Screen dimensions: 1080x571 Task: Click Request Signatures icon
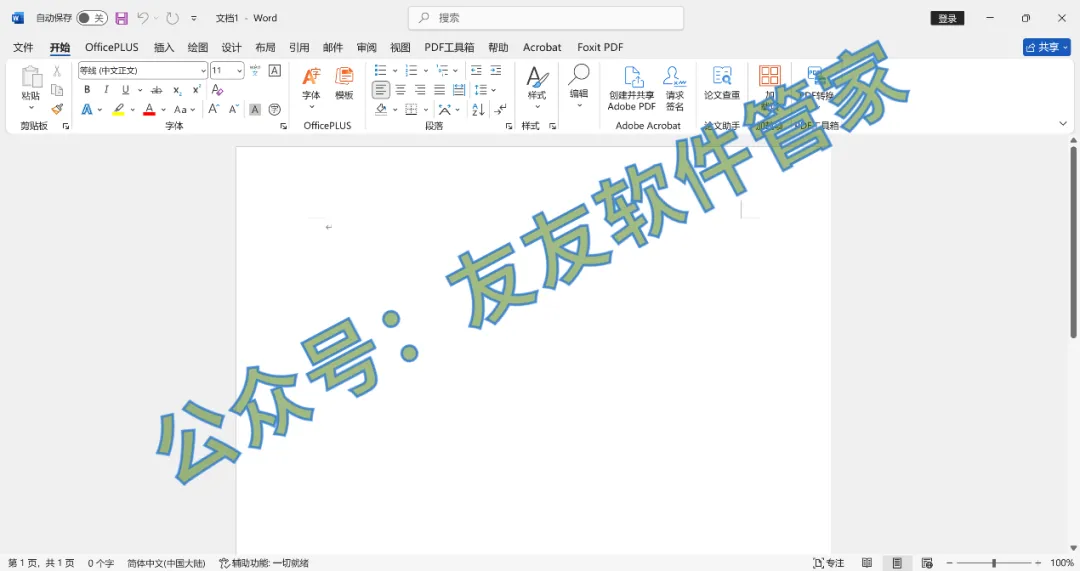pyautogui.click(x=675, y=88)
